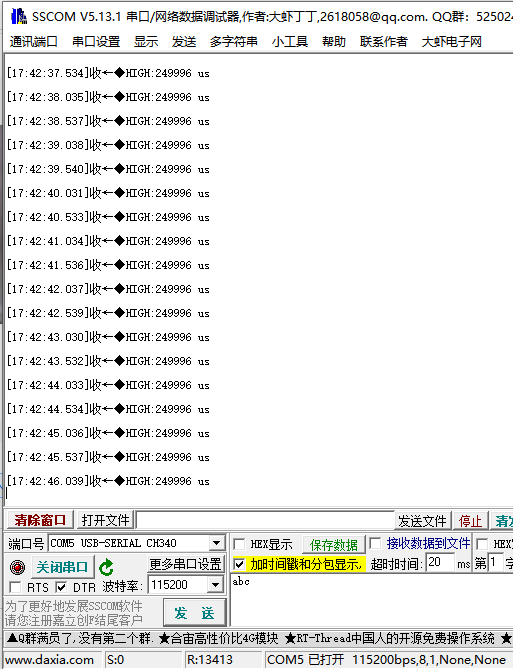
Task: Toggle the cut-off HEX send checkbox at right edge
Action: pyautogui.click(x=482, y=544)
